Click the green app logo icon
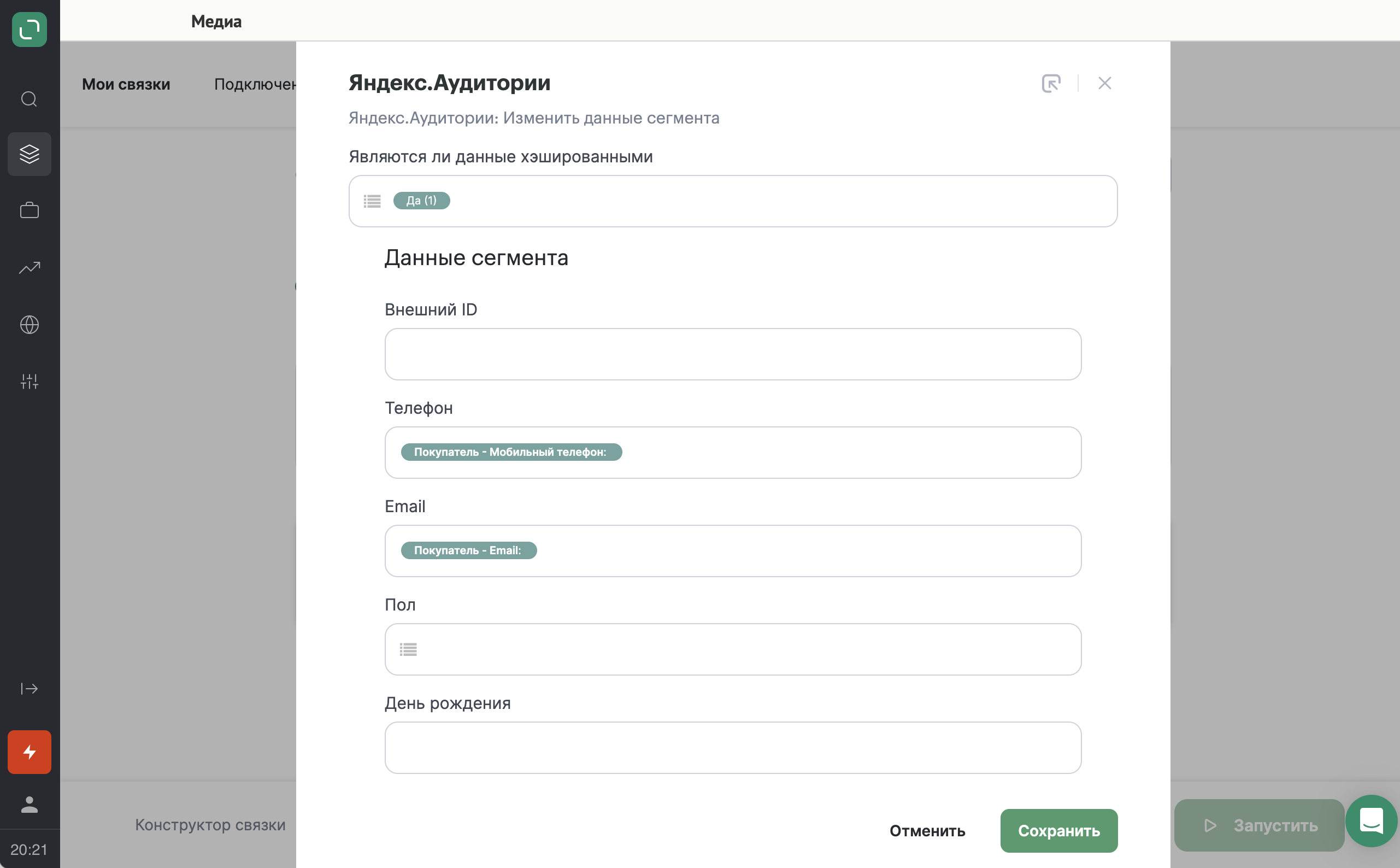The height and width of the screenshot is (868, 1400). click(x=30, y=30)
